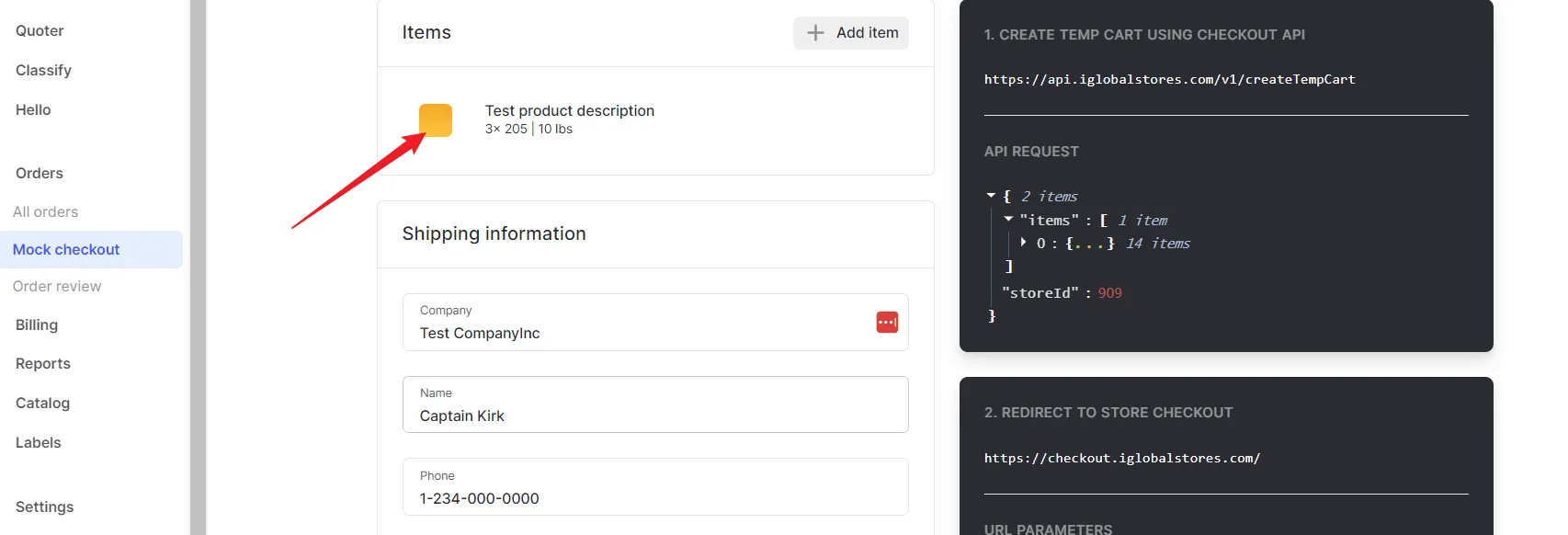Click the Add item button

click(851, 33)
